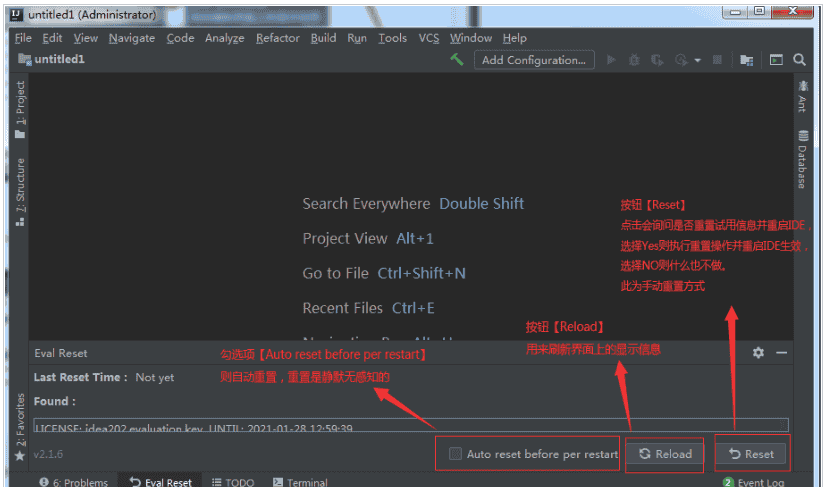Click the run anything console icon
The width and height of the screenshot is (834, 487).
pos(775,60)
